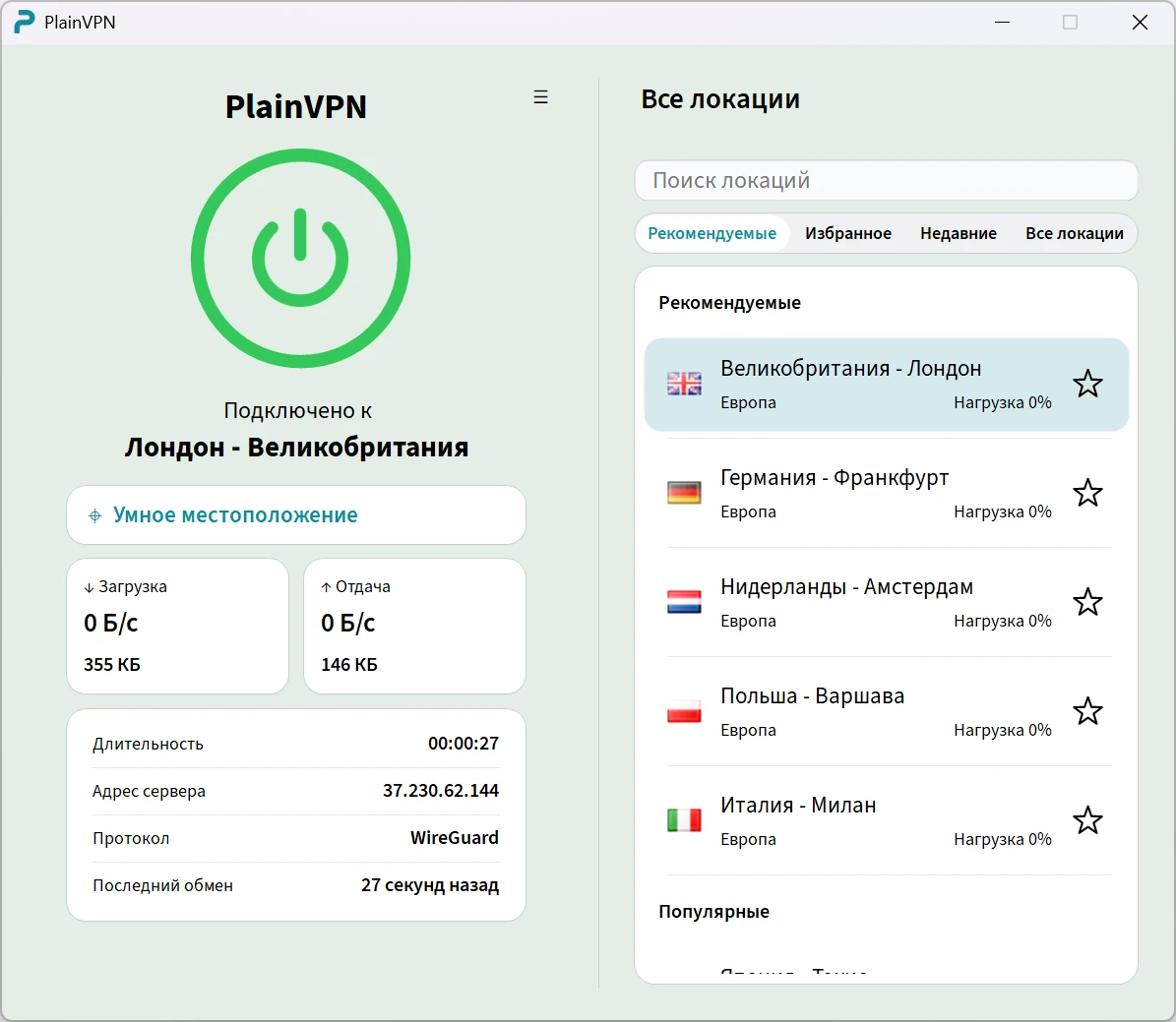Open the Недавние tab
Viewport: 1176px width, 1022px height.
point(959,233)
